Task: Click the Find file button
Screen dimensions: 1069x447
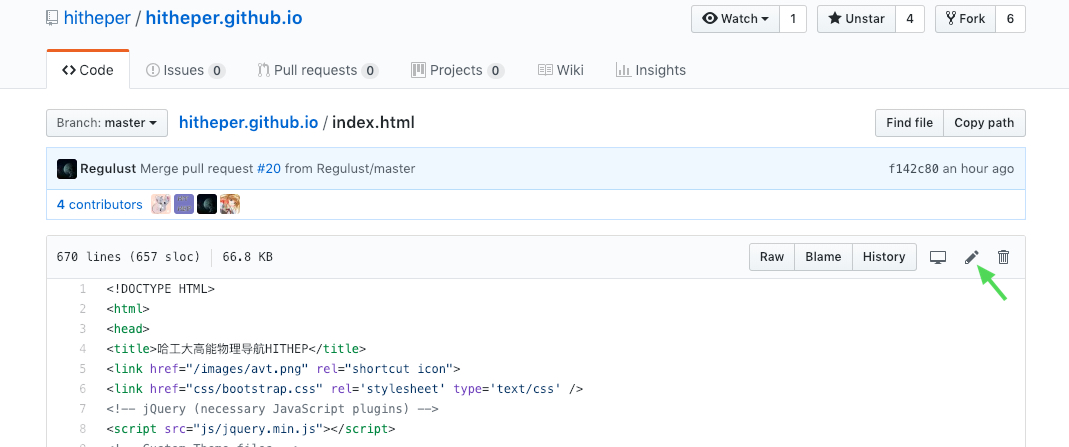Action: (909, 123)
